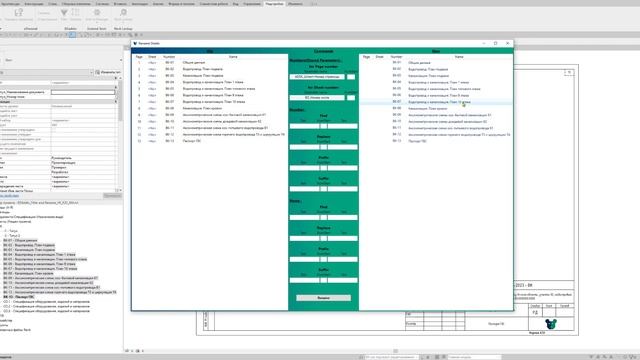Open the Формы и основание ribbon tab
This screenshot has height=360, width=640.
(x=182, y=4)
